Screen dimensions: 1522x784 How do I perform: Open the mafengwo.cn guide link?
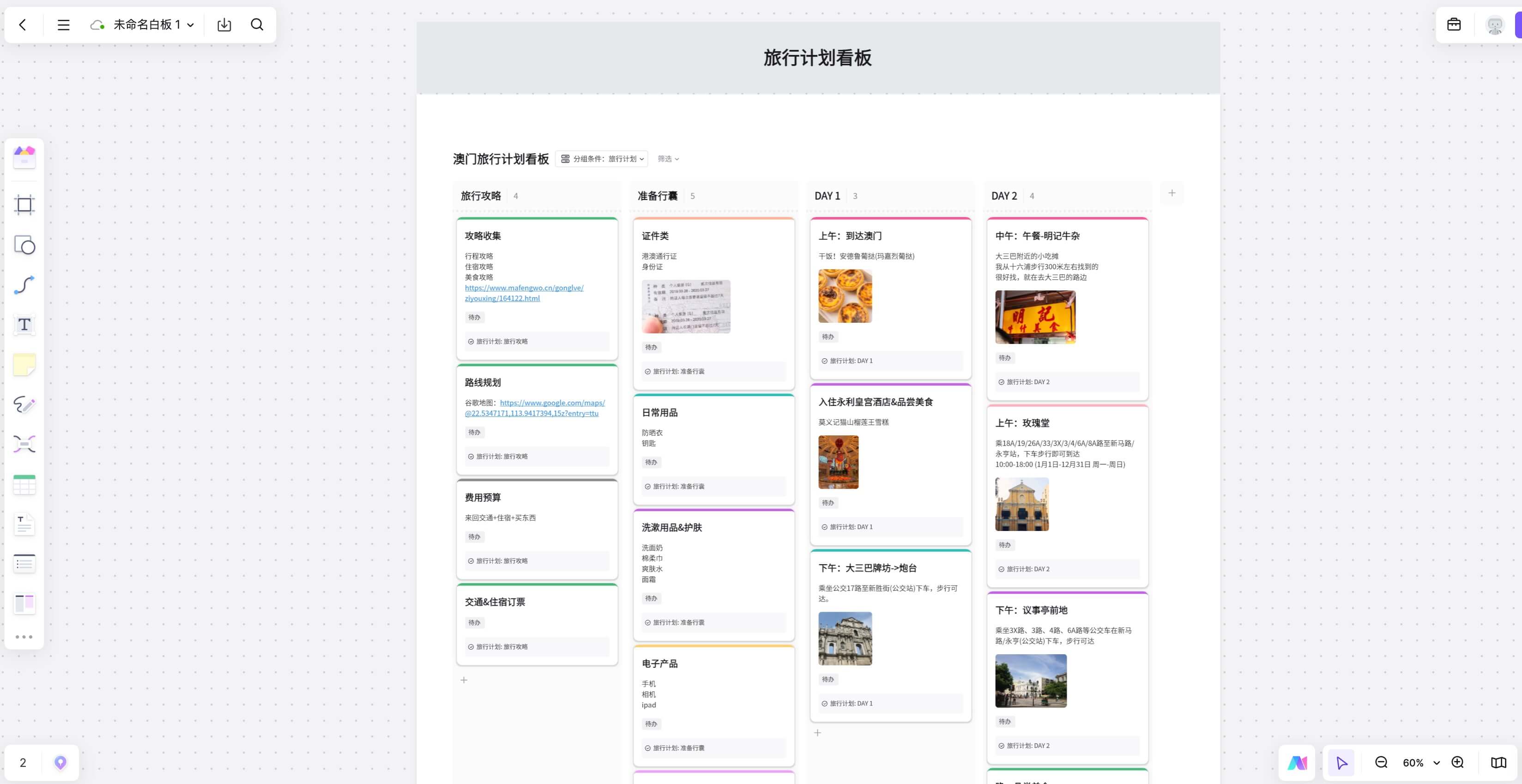click(x=524, y=293)
